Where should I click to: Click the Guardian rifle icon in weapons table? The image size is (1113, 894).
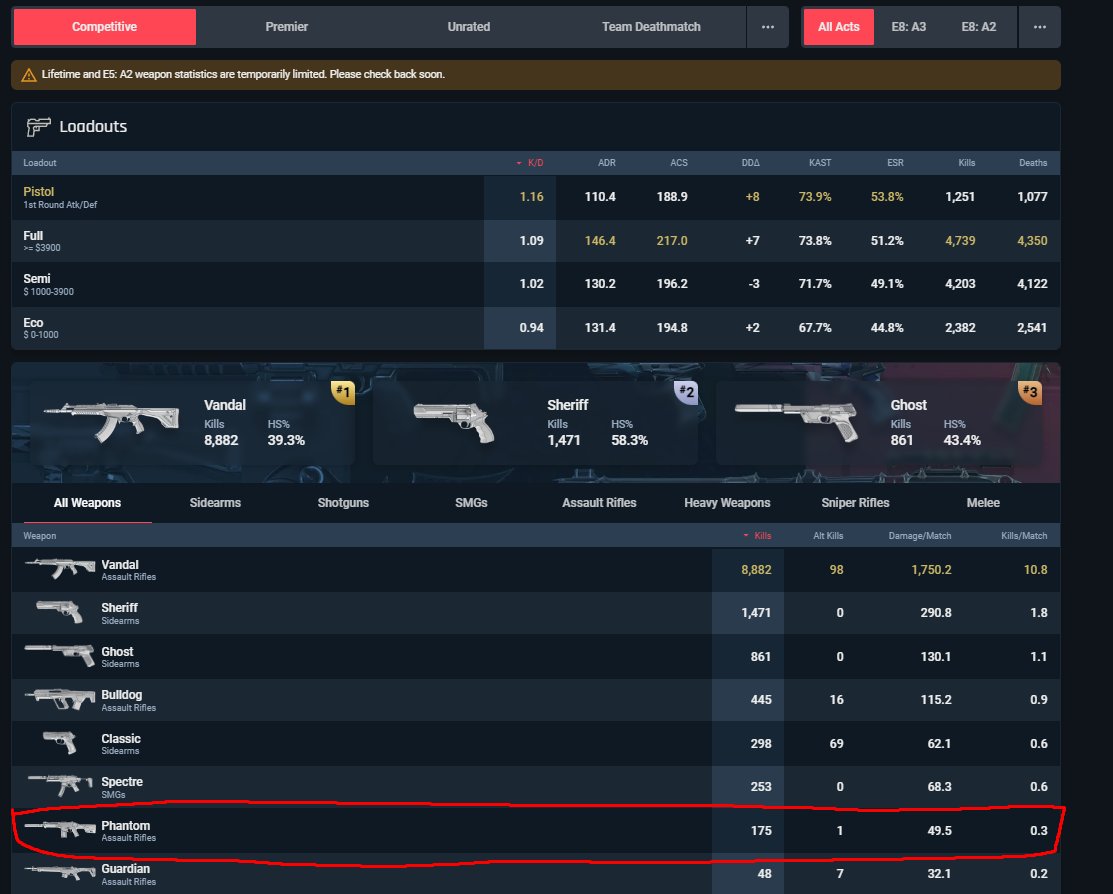pyautogui.click(x=60, y=871)
